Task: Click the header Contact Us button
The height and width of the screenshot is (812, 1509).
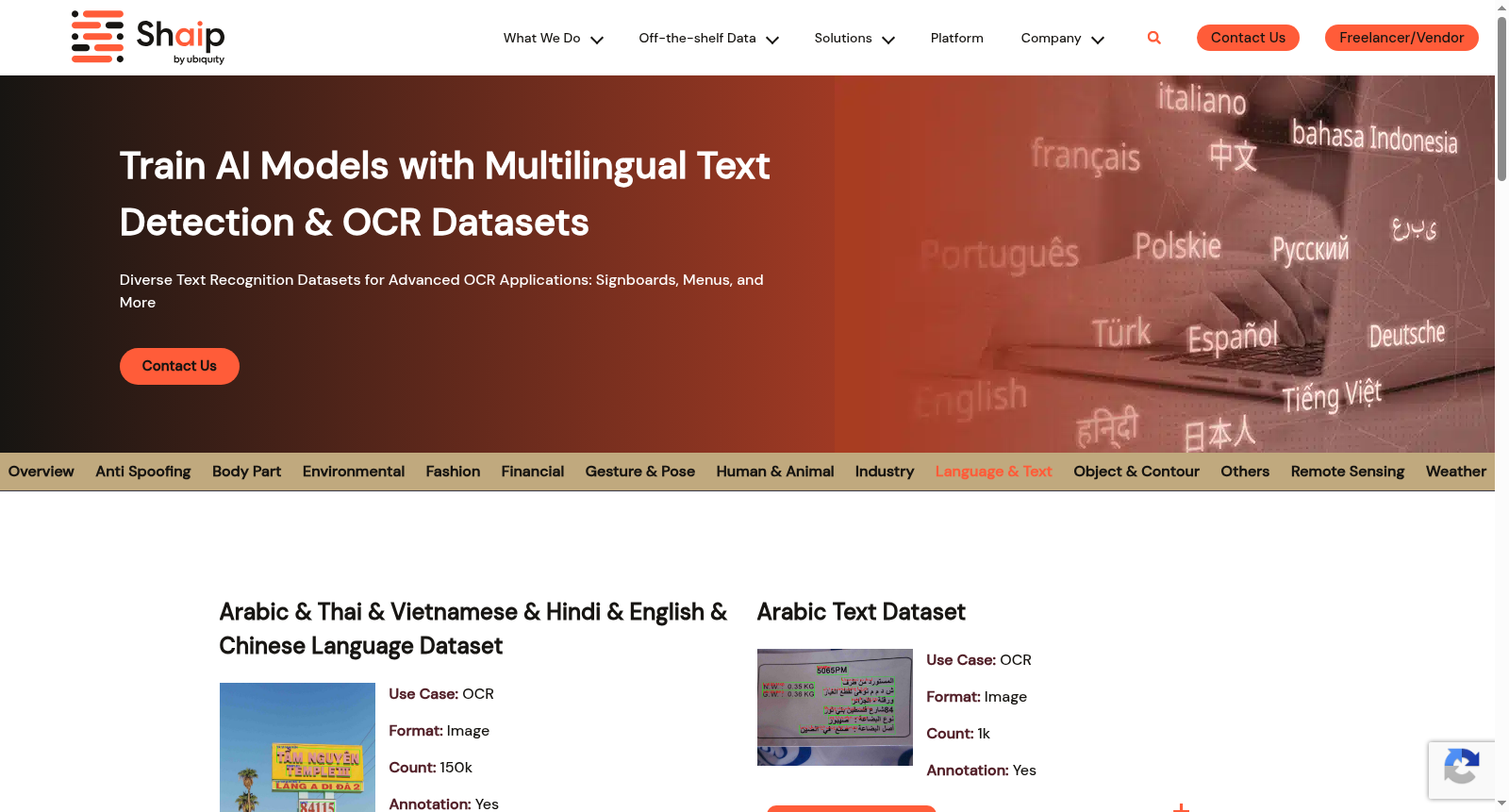Action: (x=1248, y=38)
